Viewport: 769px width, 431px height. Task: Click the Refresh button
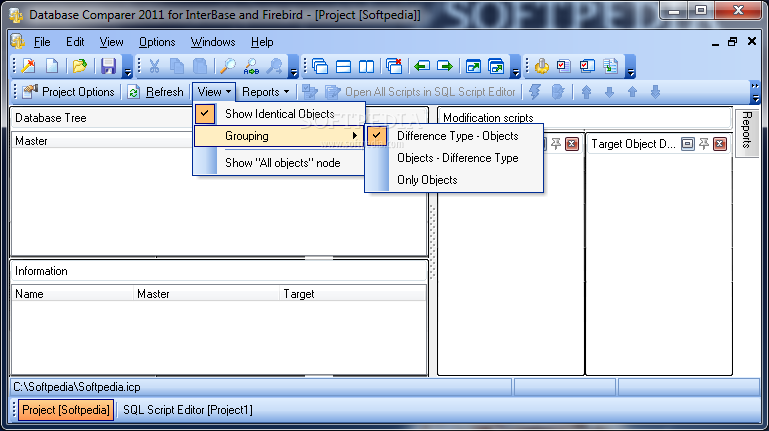[x=155, y=92]
